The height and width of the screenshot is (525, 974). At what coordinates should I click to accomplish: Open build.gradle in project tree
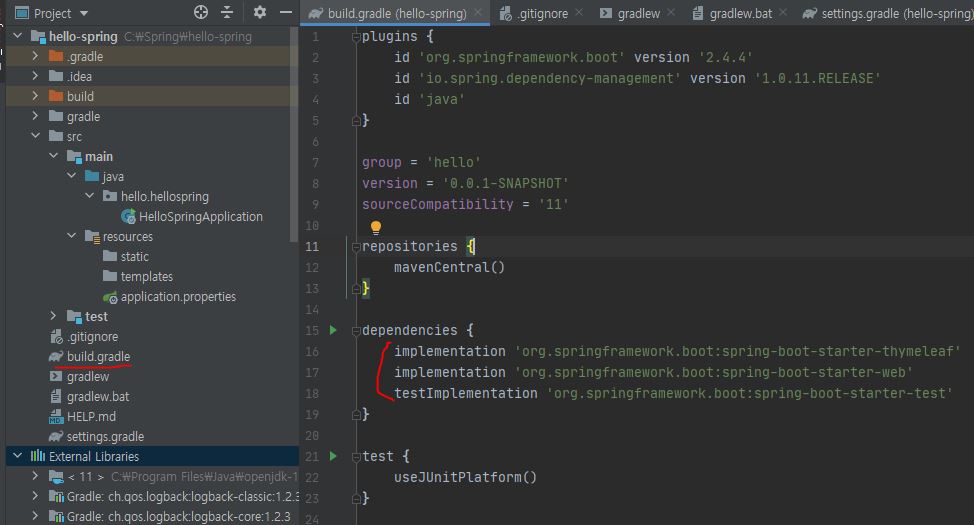(x=98, y=356)
